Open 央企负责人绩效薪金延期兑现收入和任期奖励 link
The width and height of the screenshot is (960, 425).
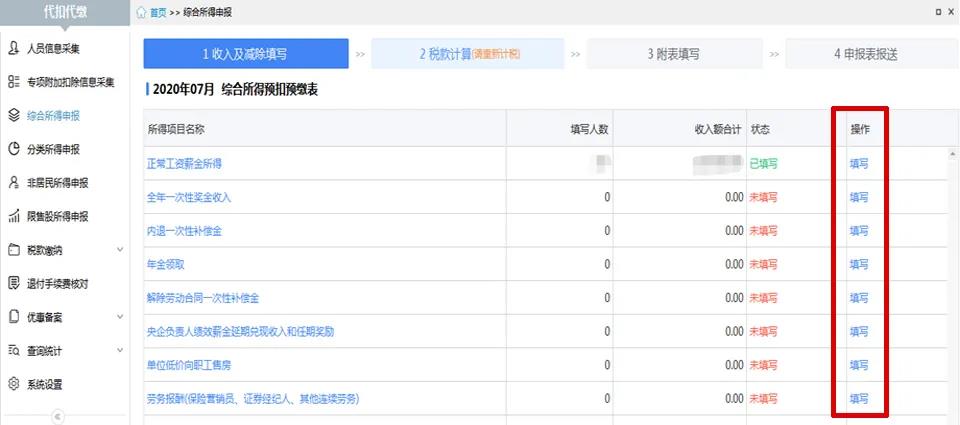pyautogui.click(x=241, y=332)
